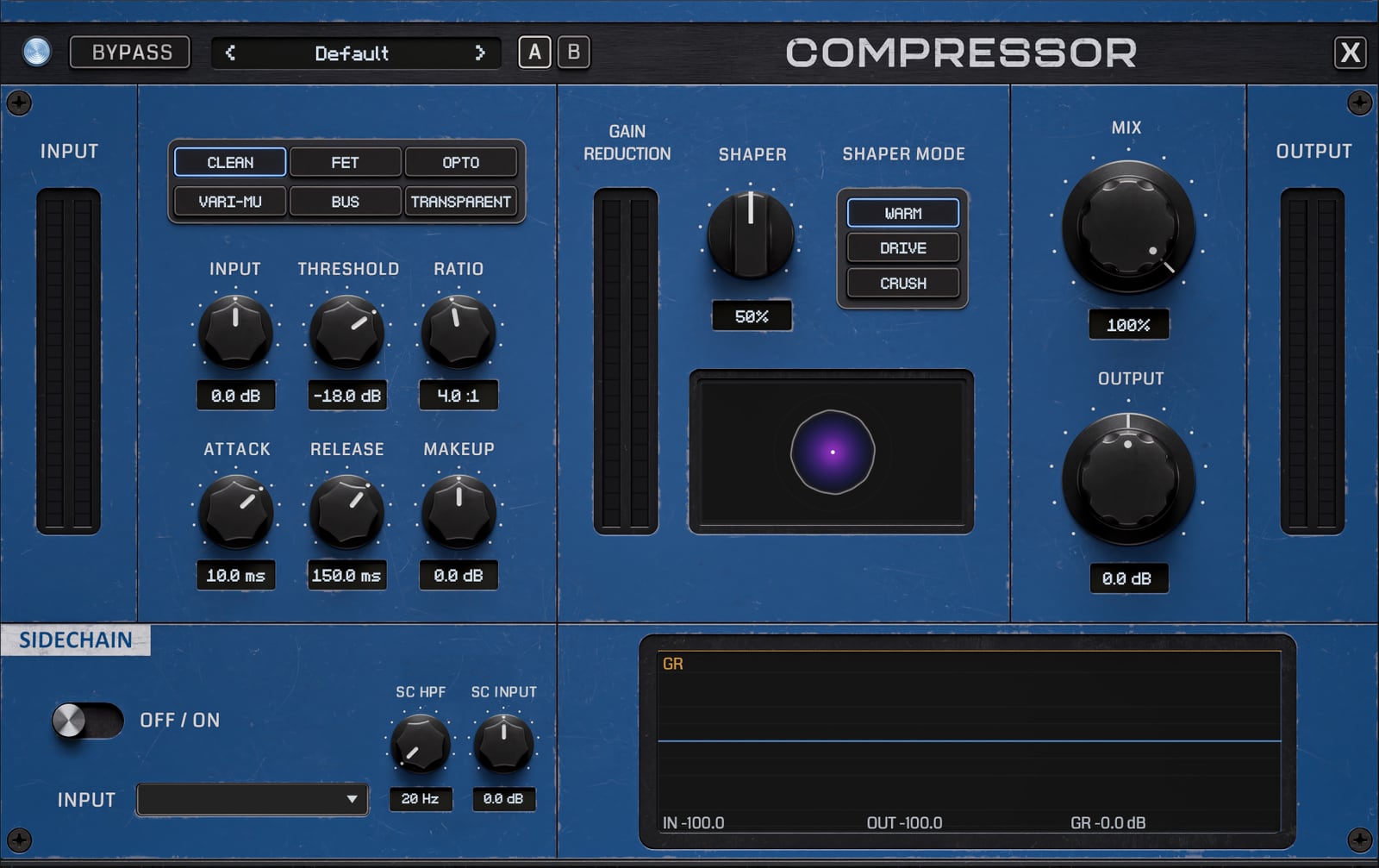This screenshot has width=1379, height=868.
Task: Select the BUS compressor mode
Action: click(x=345, y=201)
